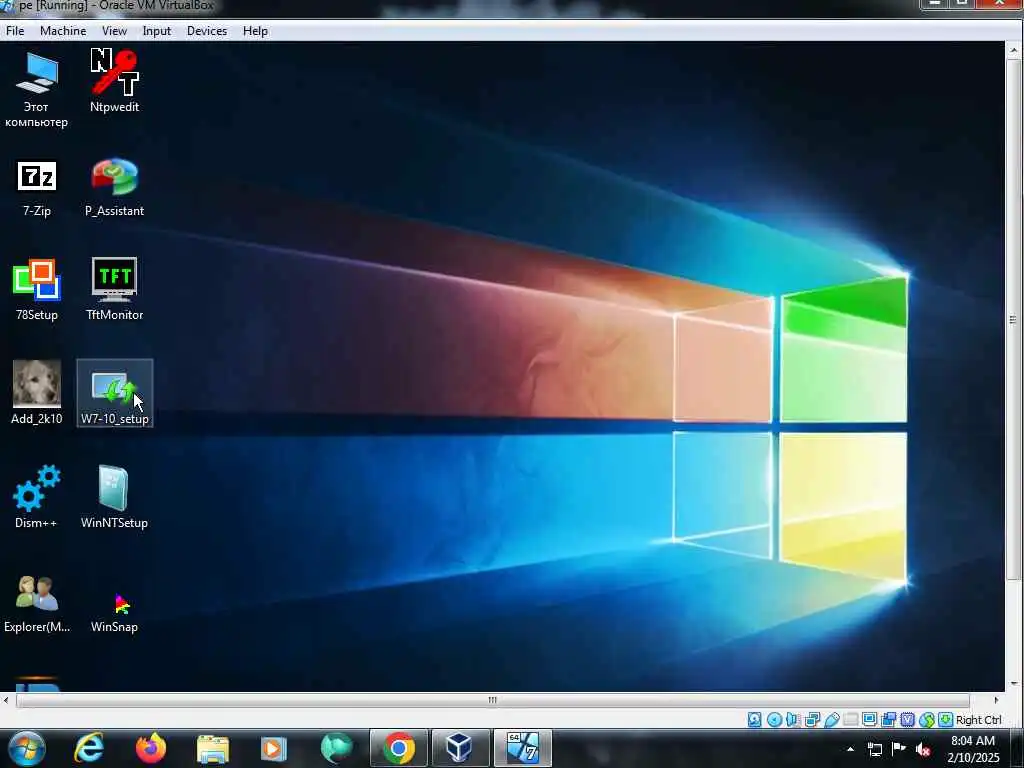Select the WinNTSetup desktop icon
This screenshot has width=1024, height=768.
(x=114, y=497)
